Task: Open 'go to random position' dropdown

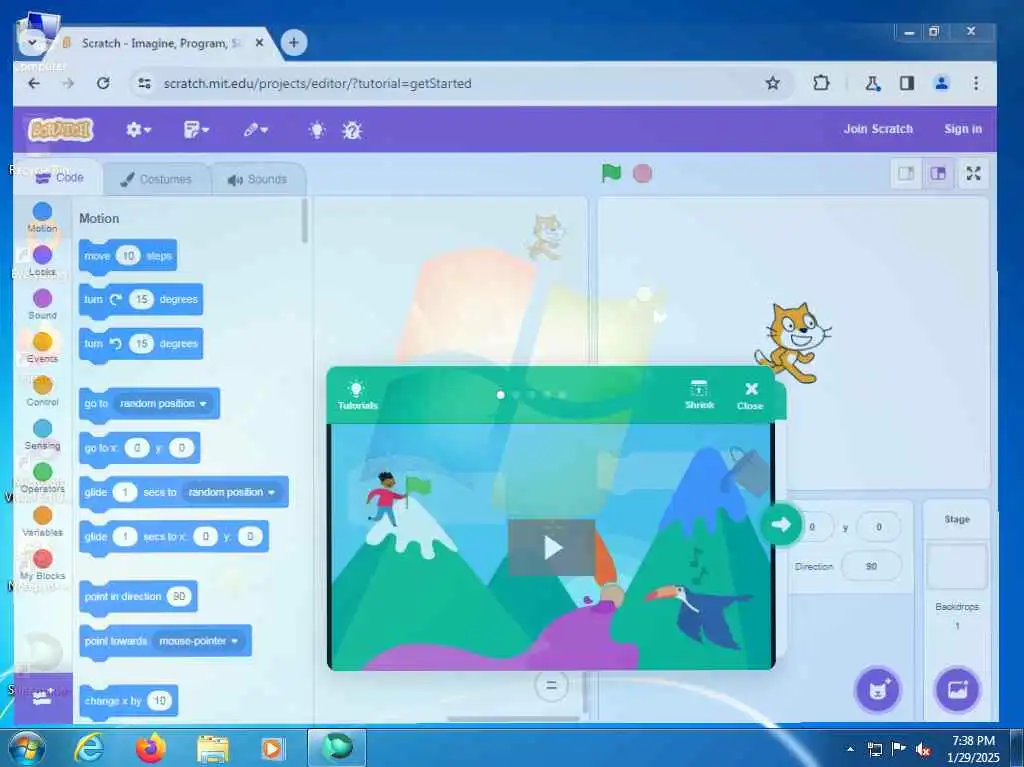Action: (163, 404)
